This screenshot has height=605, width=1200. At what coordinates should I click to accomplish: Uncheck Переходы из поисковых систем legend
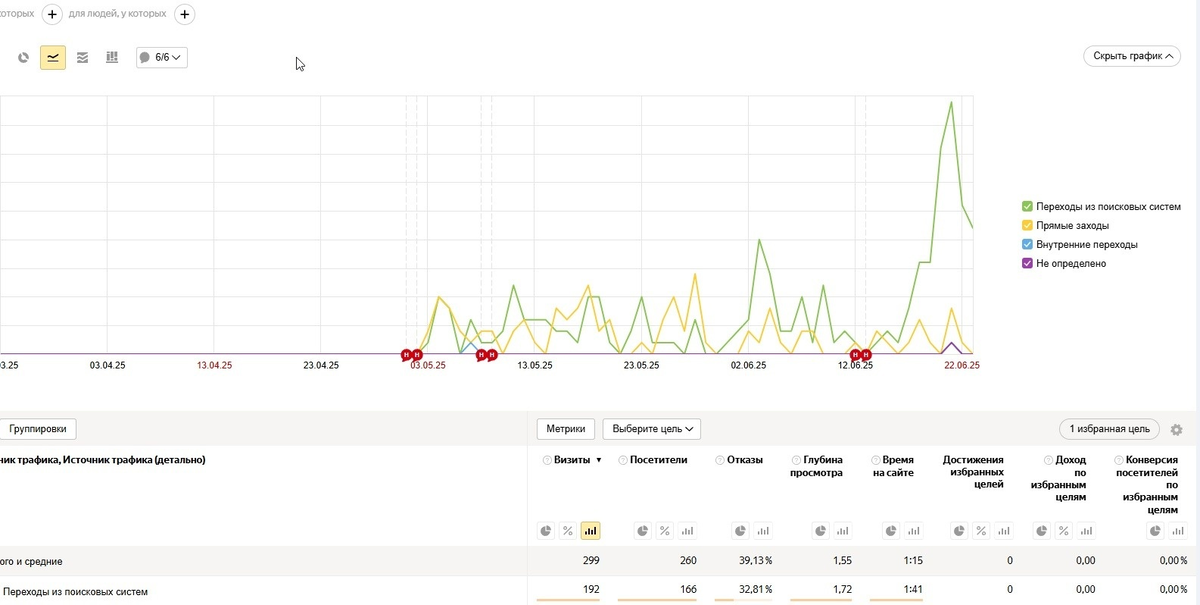[1027, 206]
